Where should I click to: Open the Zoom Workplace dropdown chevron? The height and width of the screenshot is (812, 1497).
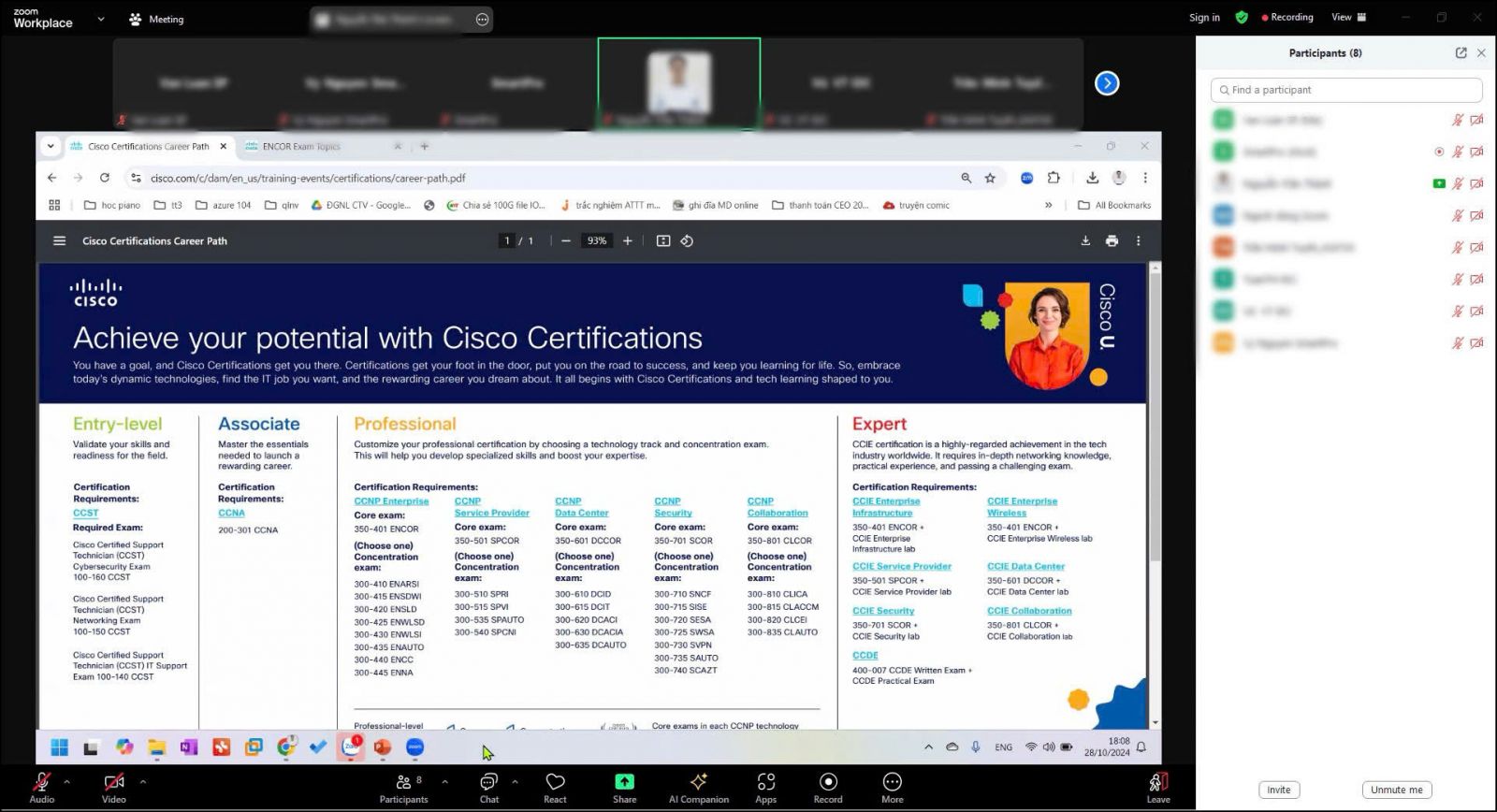point(101,19)
